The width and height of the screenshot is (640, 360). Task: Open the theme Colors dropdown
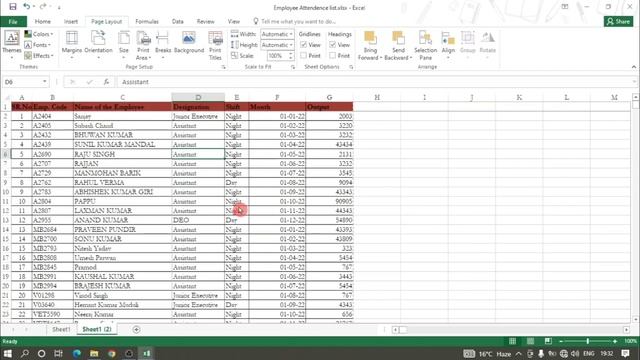(39, 34)
